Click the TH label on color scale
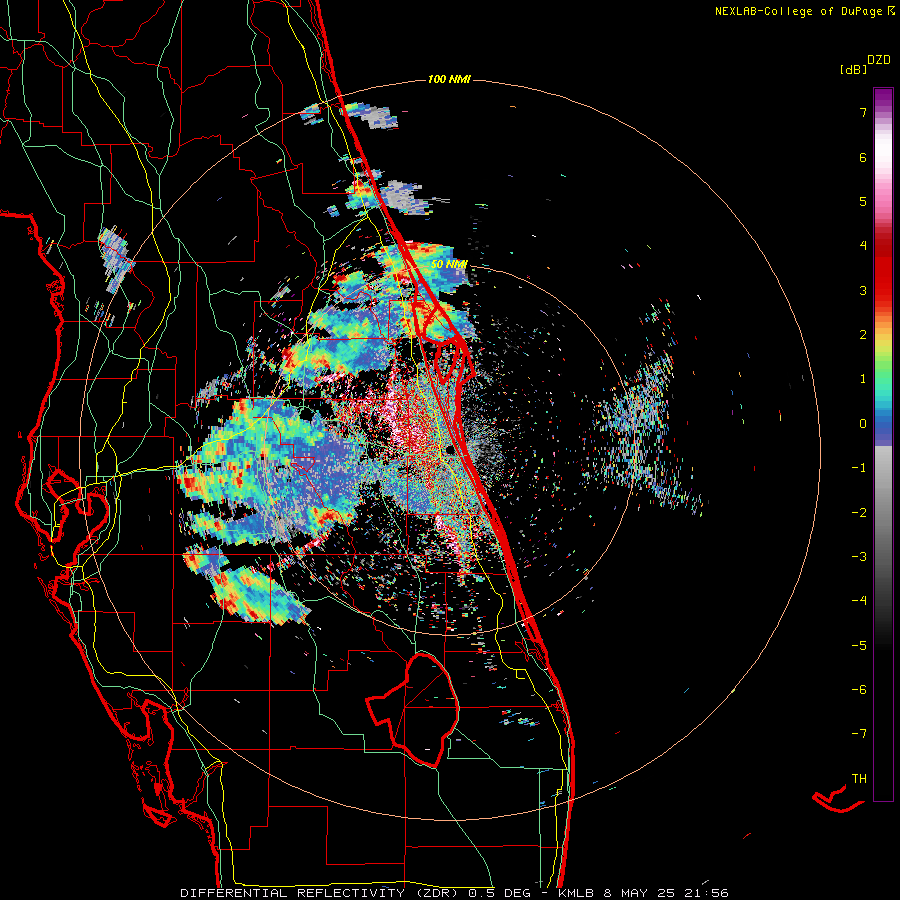The width and height of the screenshot is (900, 900). (x=859, y=779)
